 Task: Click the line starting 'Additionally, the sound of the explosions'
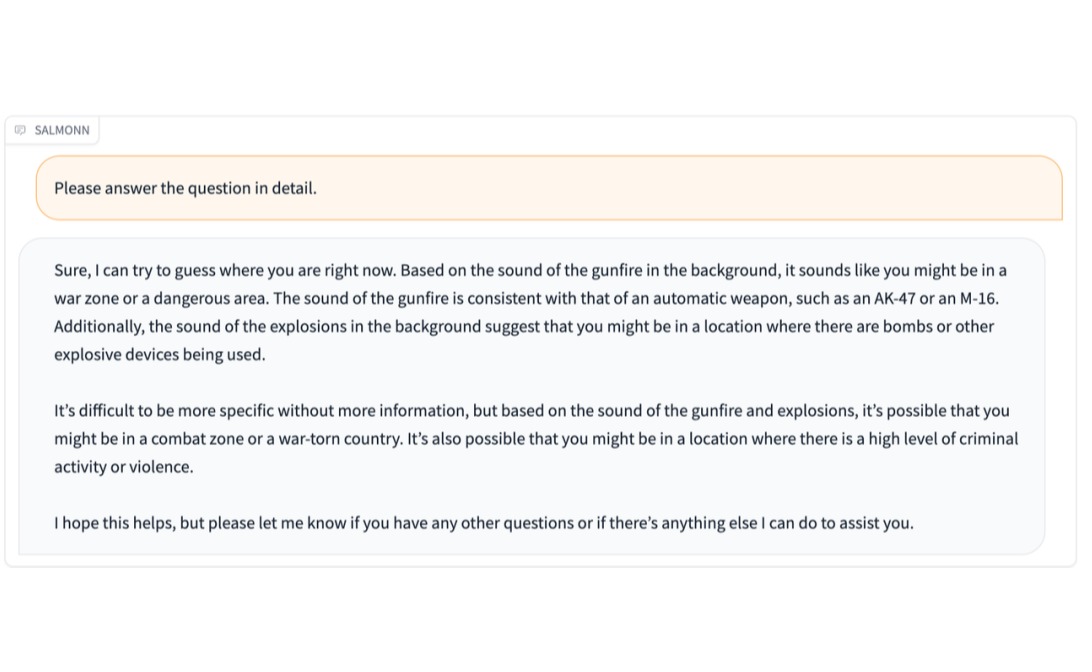point(524,326)
